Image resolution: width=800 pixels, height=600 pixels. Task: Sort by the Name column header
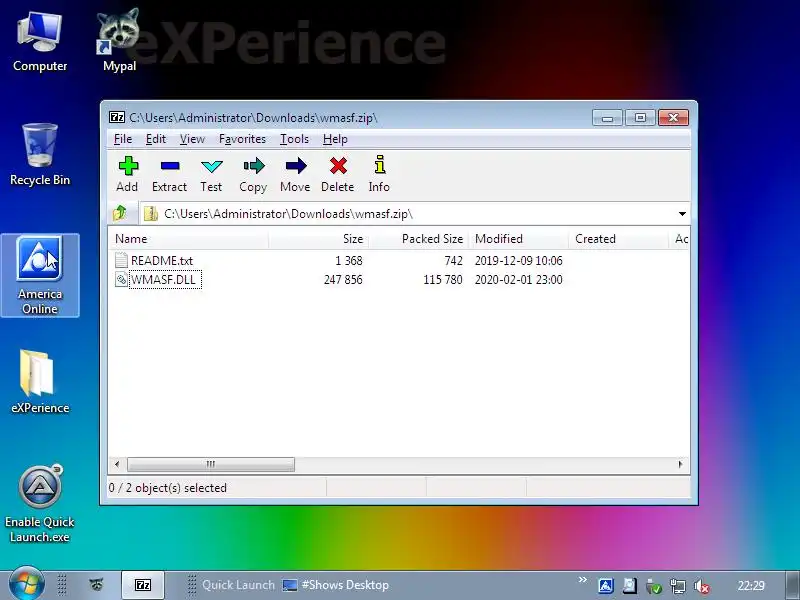(x=188, y=239)
